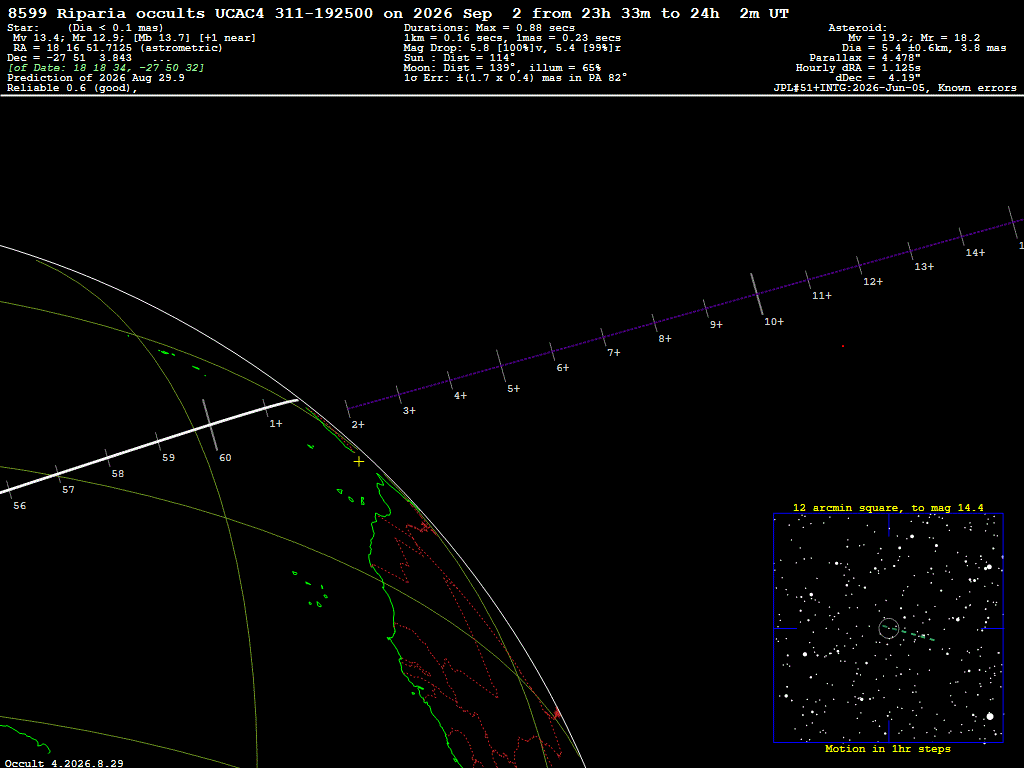Screen dimensions: 1024x768
Task: Click the circled target star in the star chart
Action: pos(889,628)
